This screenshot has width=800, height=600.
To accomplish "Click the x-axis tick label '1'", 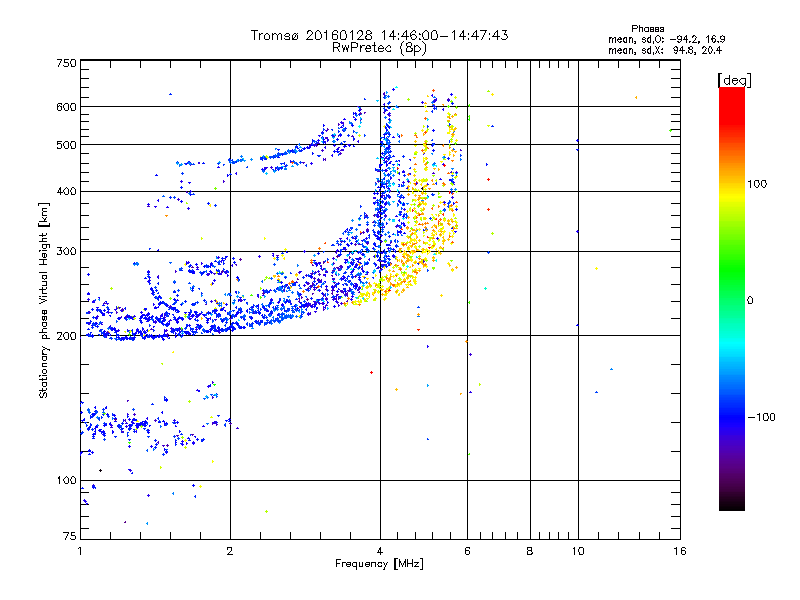I will pos(80,551).
